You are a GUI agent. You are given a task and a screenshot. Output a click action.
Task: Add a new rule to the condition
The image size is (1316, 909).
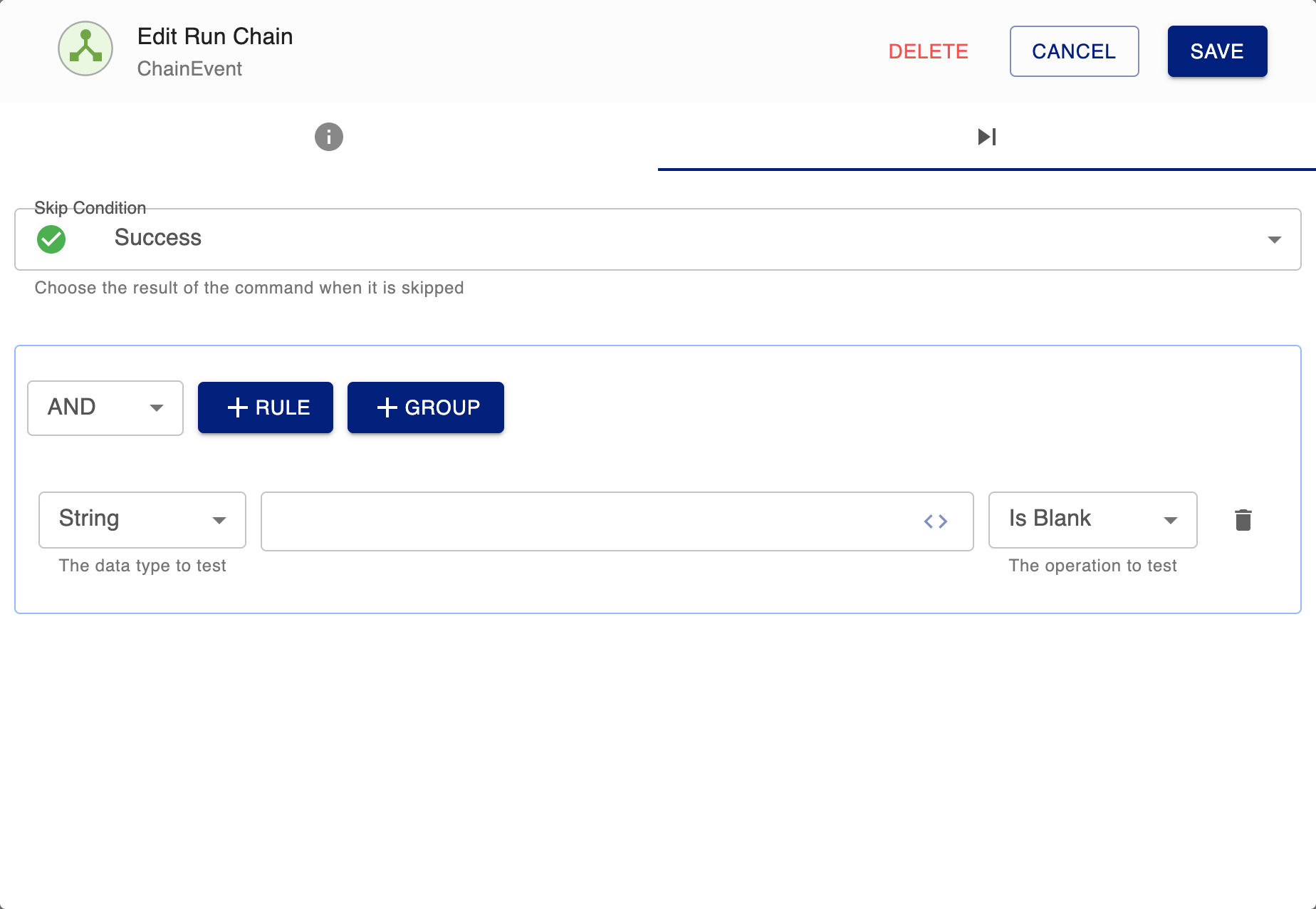[265, 407]
